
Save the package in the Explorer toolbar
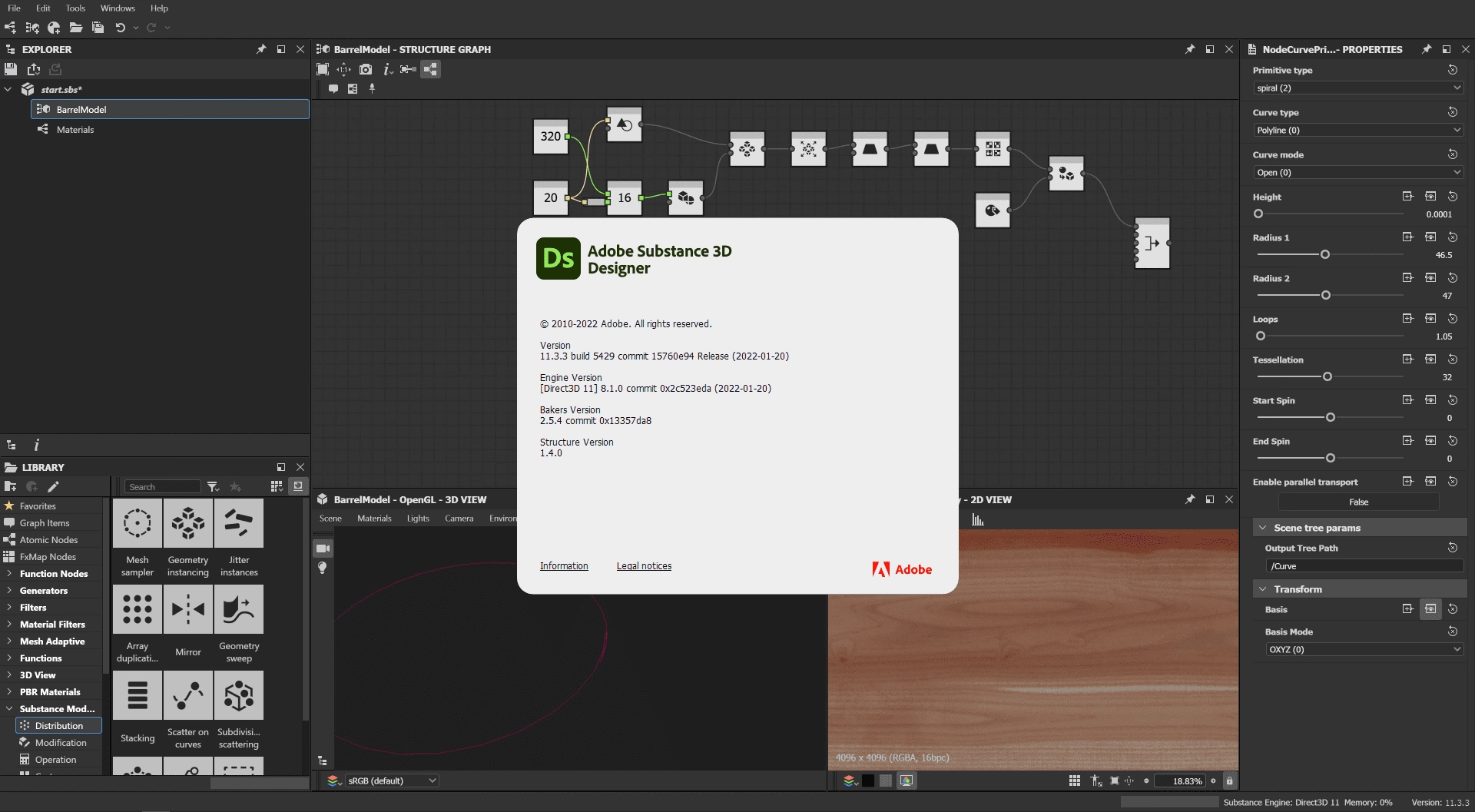click(11, 69)
